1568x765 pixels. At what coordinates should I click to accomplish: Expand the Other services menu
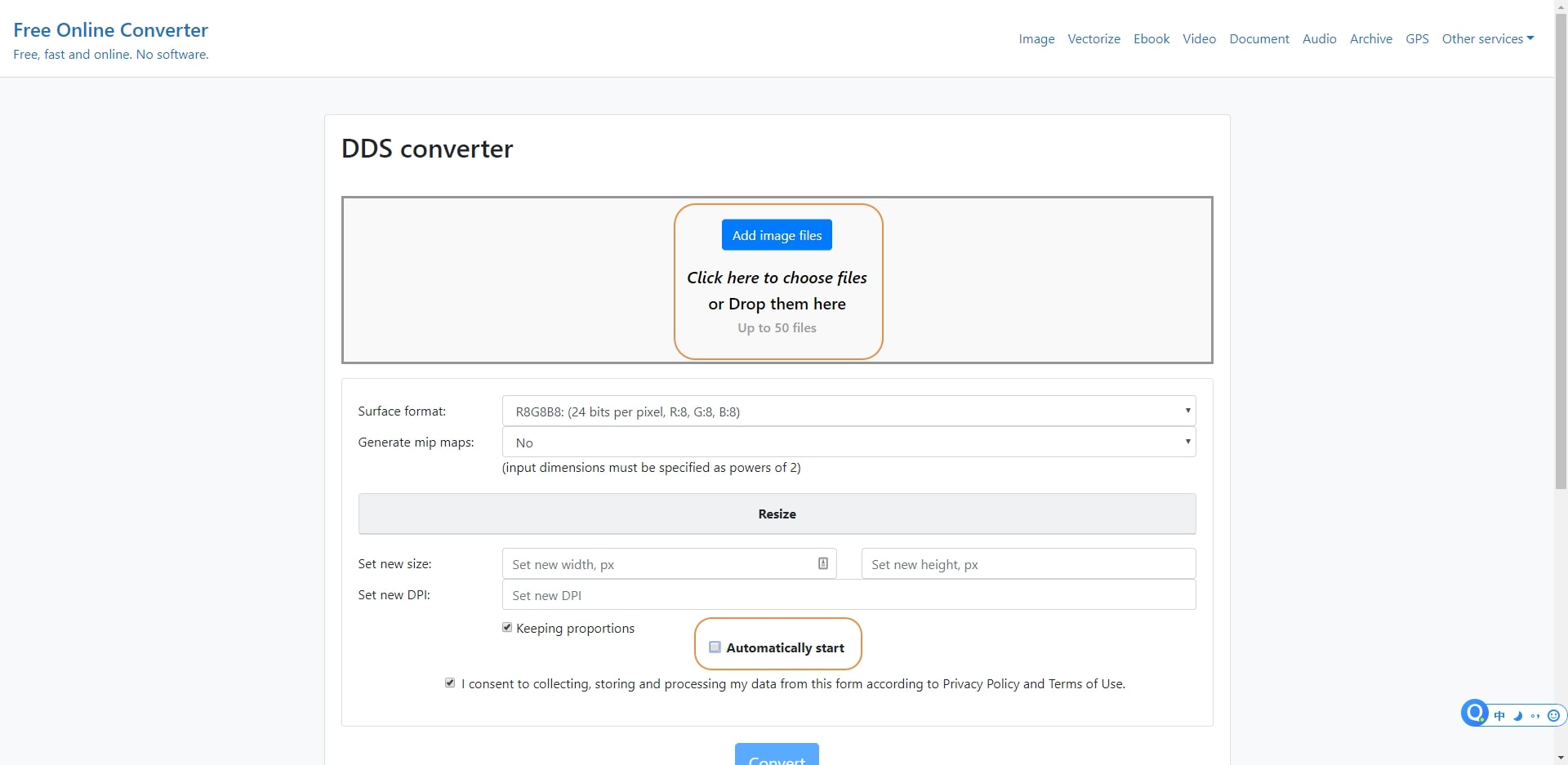pyautogui.click(x=1487, y=38)
